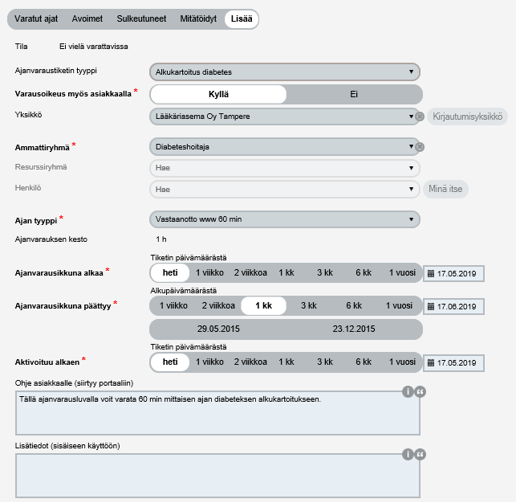Select 3 kk for Ajanvarausikkuna päättyy

coord(309,306)
